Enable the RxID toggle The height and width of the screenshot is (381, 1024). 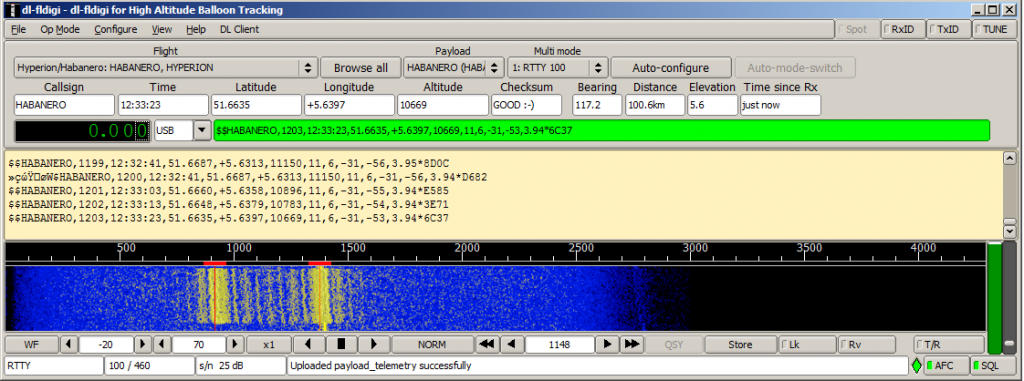[x=903, y=29]
